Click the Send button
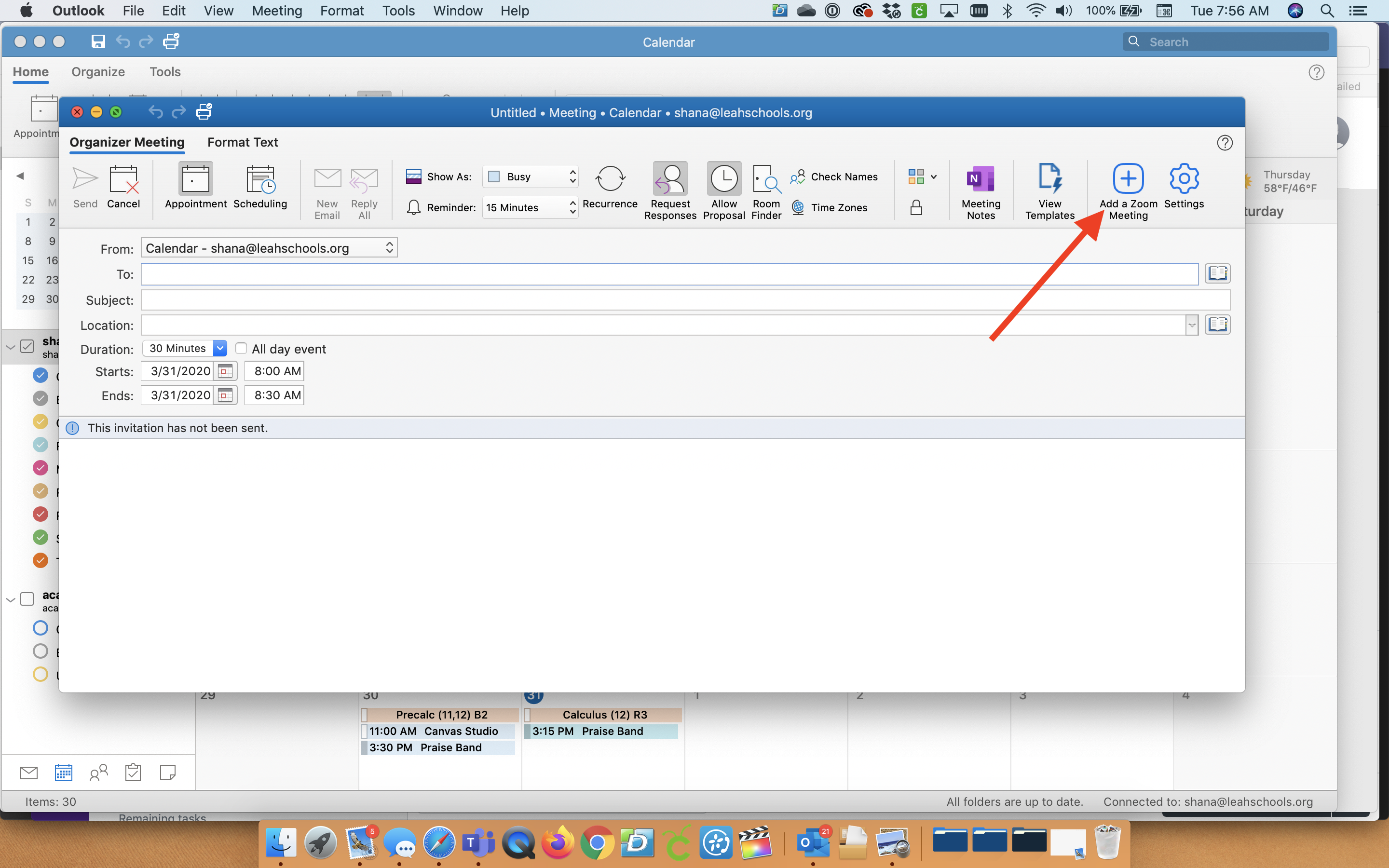 pos(84,186)
